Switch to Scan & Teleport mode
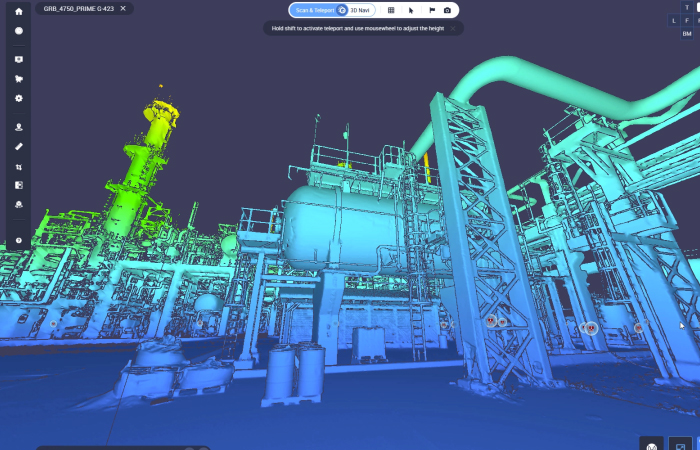This screenshot has width=700, height=450. click(x=313, y=10)
